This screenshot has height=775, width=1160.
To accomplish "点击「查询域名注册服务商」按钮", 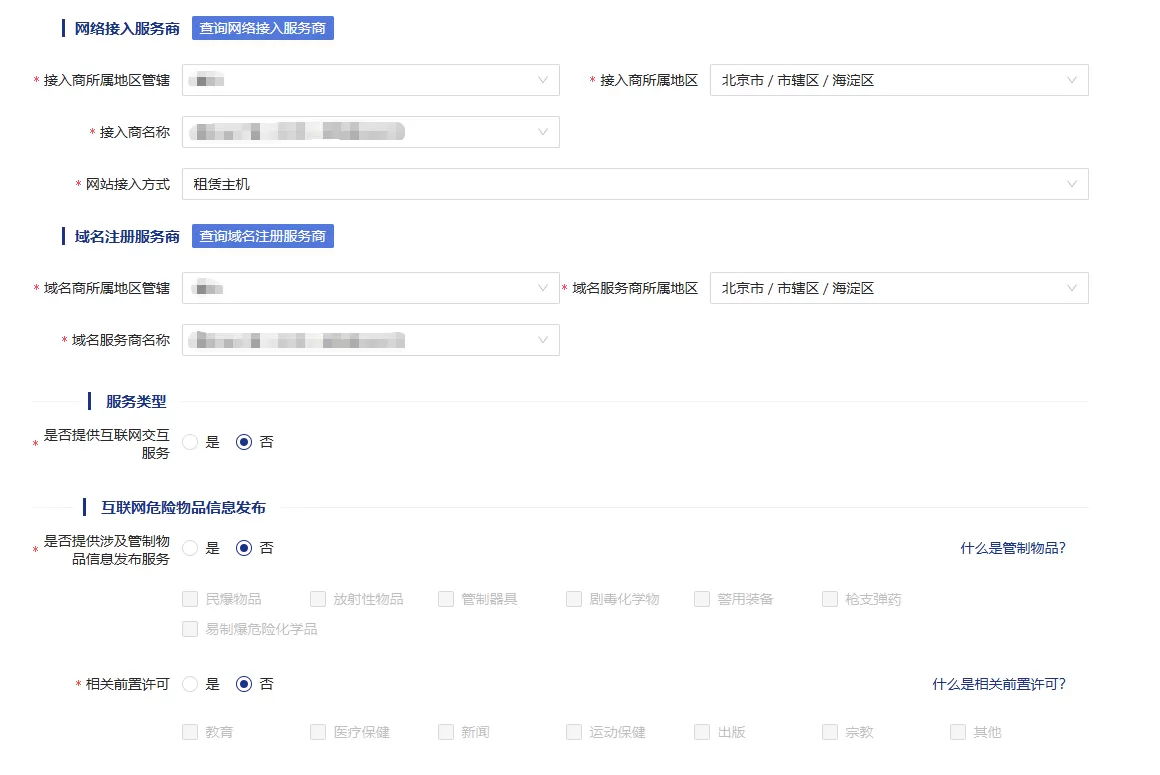I will coord(263,236).
